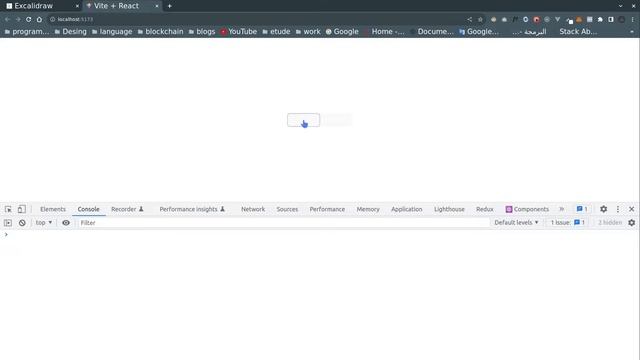
Task: Open the Google bookmark
Action: coord(342,31)
